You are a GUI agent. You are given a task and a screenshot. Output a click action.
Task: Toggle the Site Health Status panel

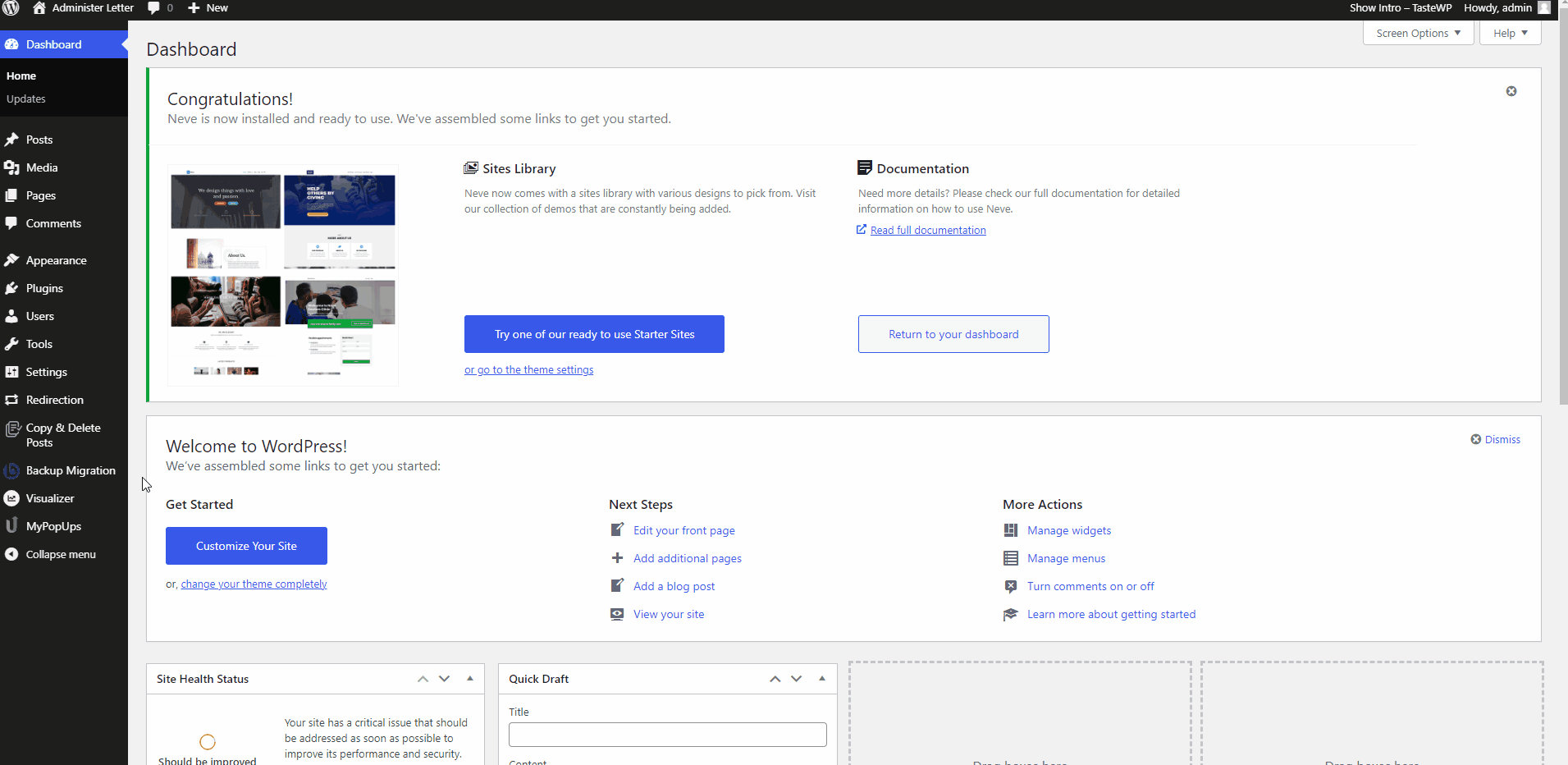(470, 679)
